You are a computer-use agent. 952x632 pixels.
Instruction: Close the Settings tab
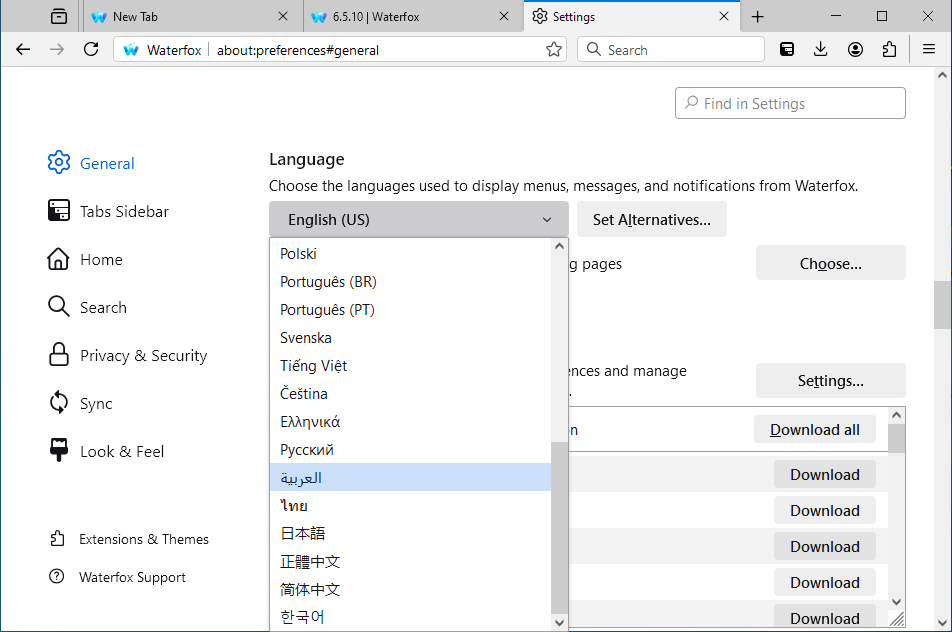tap(724, 16)
